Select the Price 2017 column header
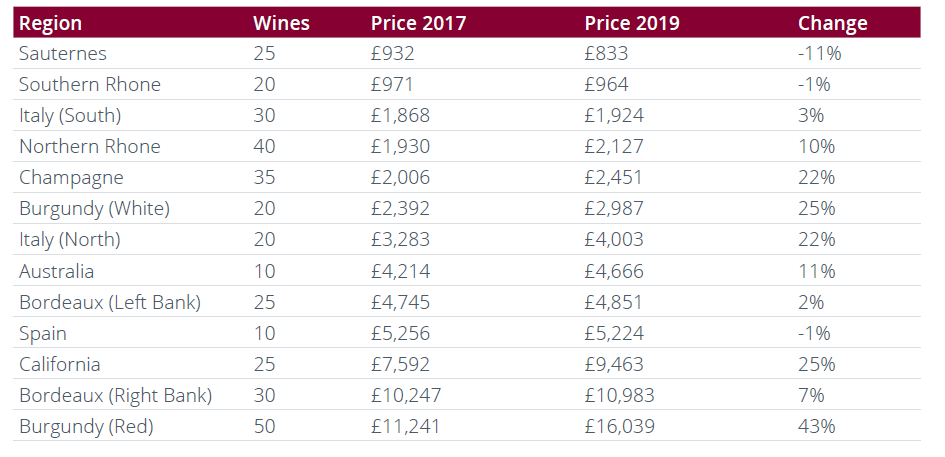The image size is (945, 457). tap(418, 23)
